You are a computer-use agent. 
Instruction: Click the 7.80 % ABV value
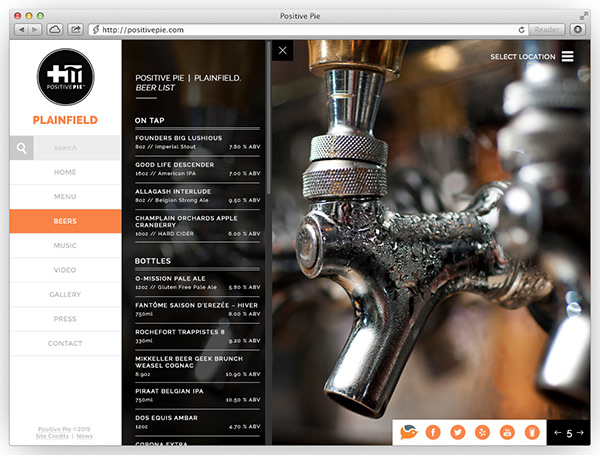click(245, 147)
